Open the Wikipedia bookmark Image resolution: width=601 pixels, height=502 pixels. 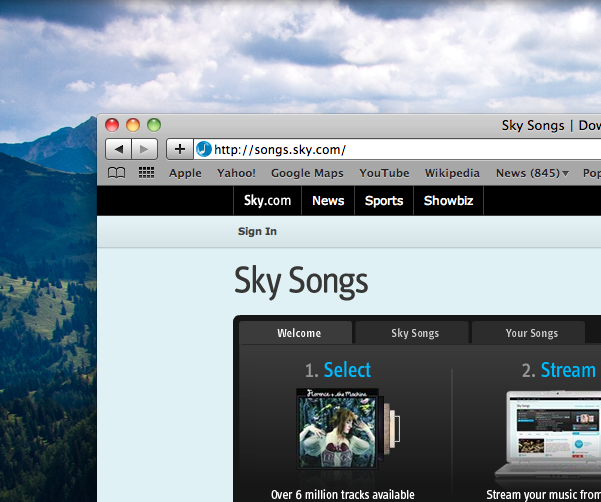point(452,173)
